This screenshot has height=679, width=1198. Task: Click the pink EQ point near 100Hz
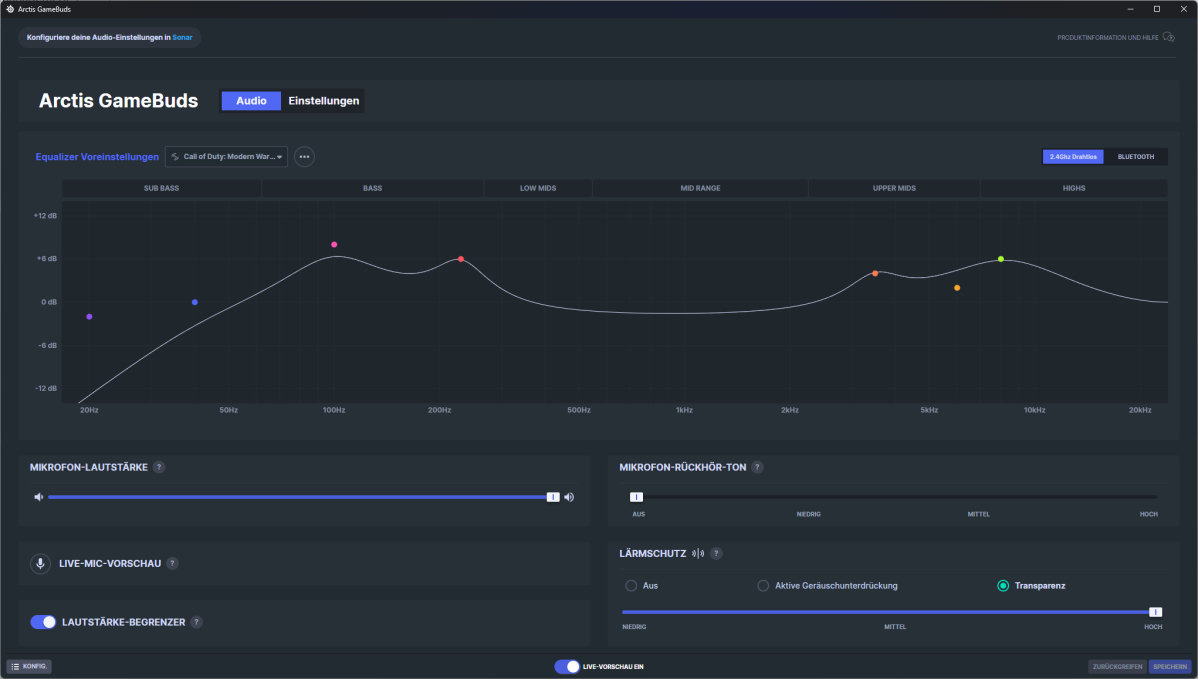pos(334,245)
